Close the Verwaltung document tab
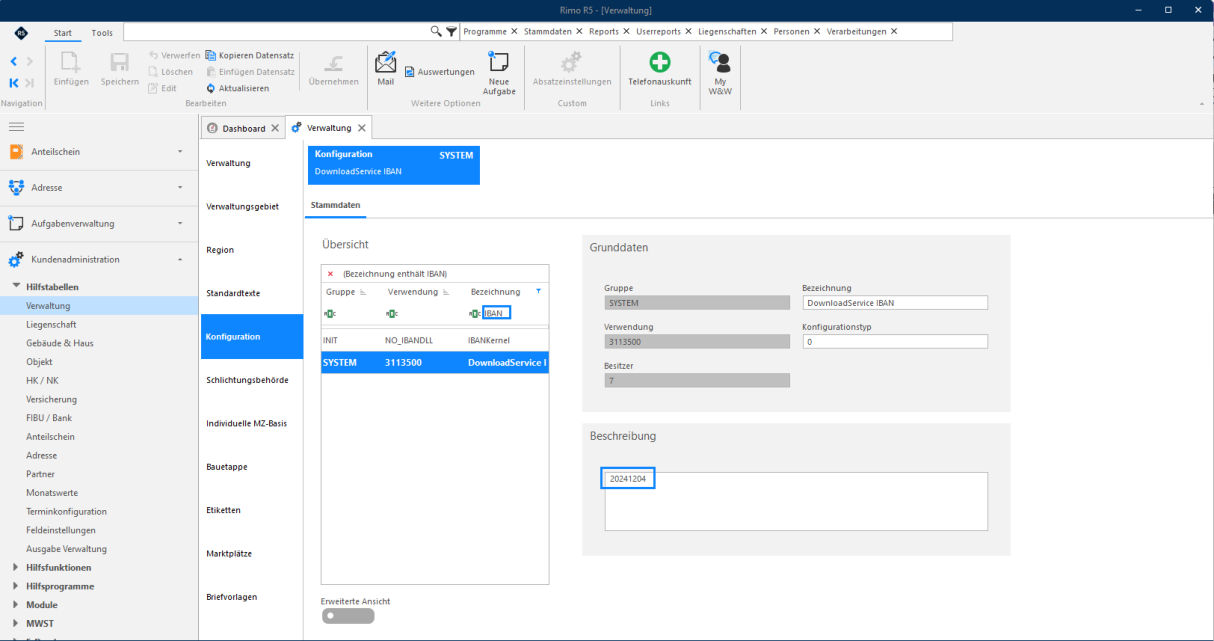The width and height of the screenshot is (1214, 641). click(x=362, y=128)
